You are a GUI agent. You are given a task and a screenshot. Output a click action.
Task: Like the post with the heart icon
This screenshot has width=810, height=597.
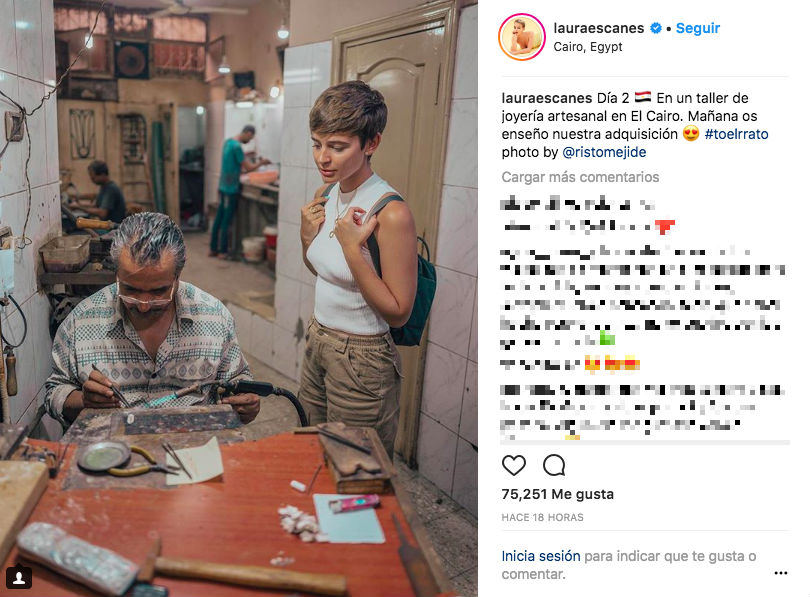pyautogui.click(x=513, y=465)
